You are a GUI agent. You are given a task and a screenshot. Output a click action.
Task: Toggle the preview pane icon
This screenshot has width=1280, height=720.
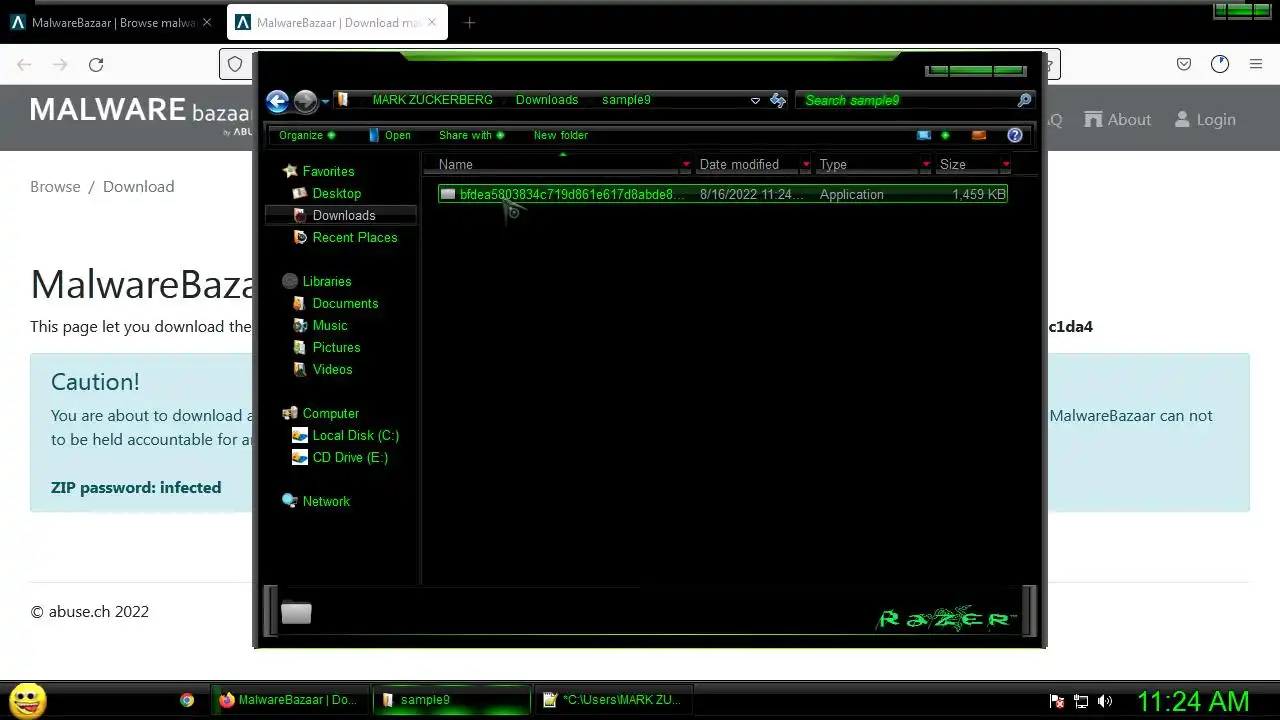coord(979,135)
